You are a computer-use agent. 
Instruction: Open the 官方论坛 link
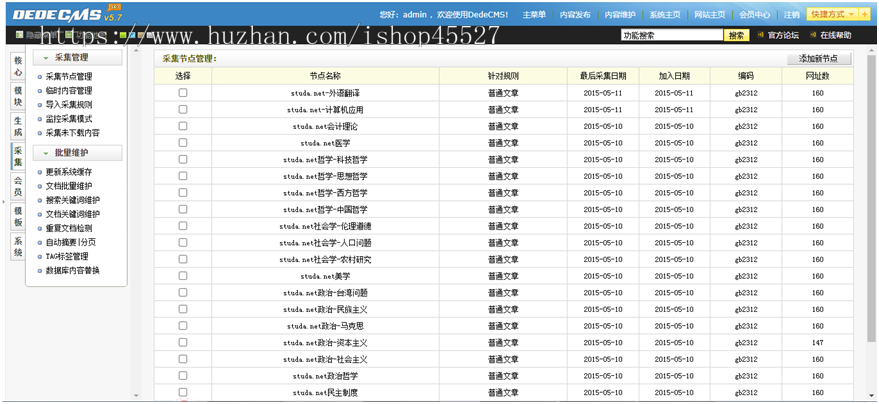pyautogui.click(x=783, y=35)
